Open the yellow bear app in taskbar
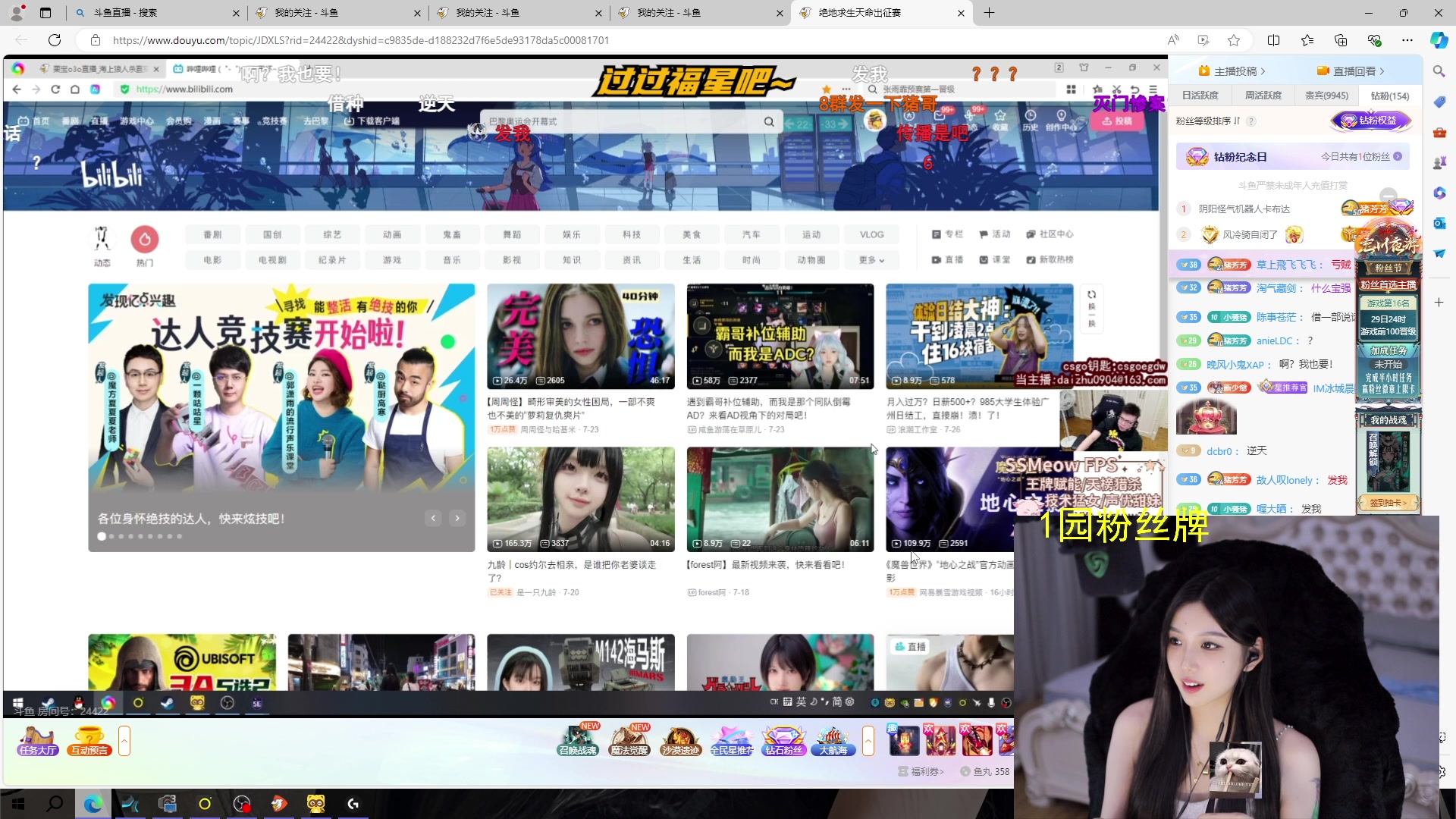Image resolution: width=1456 pixels, height=819 pixels. click(x=315, y=804)
